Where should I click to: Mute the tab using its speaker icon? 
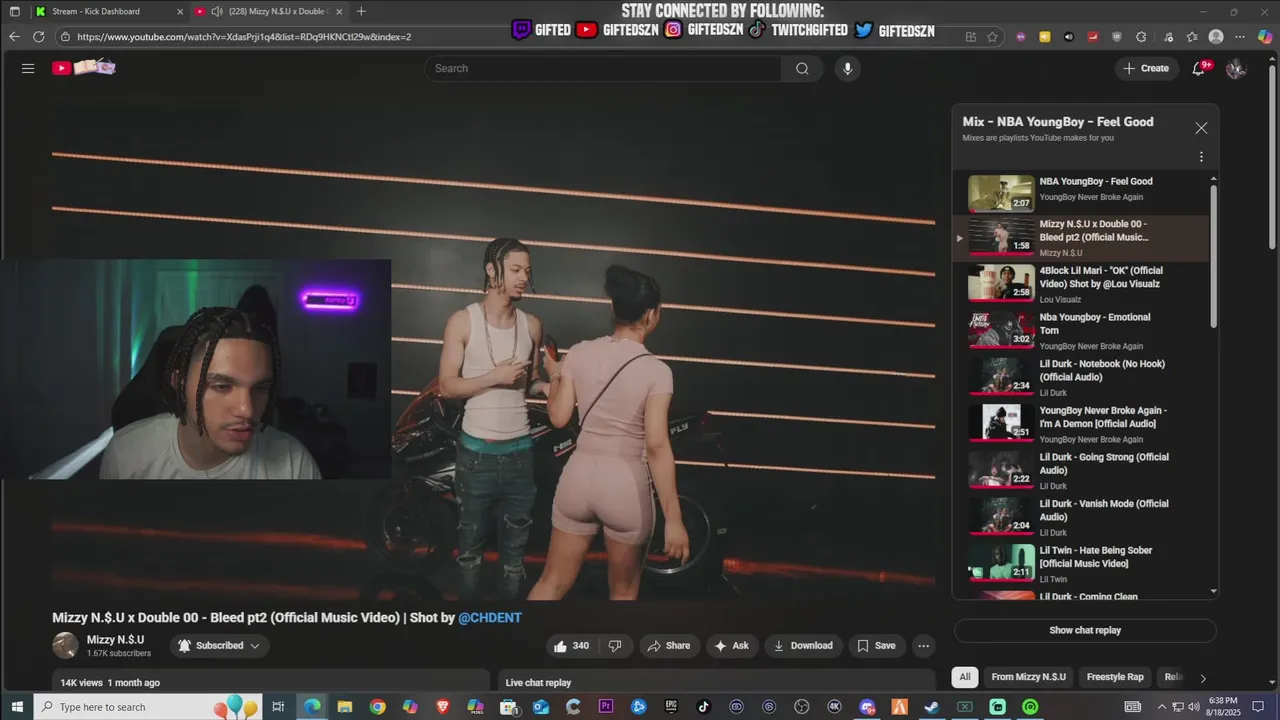(x=216, y=11)
